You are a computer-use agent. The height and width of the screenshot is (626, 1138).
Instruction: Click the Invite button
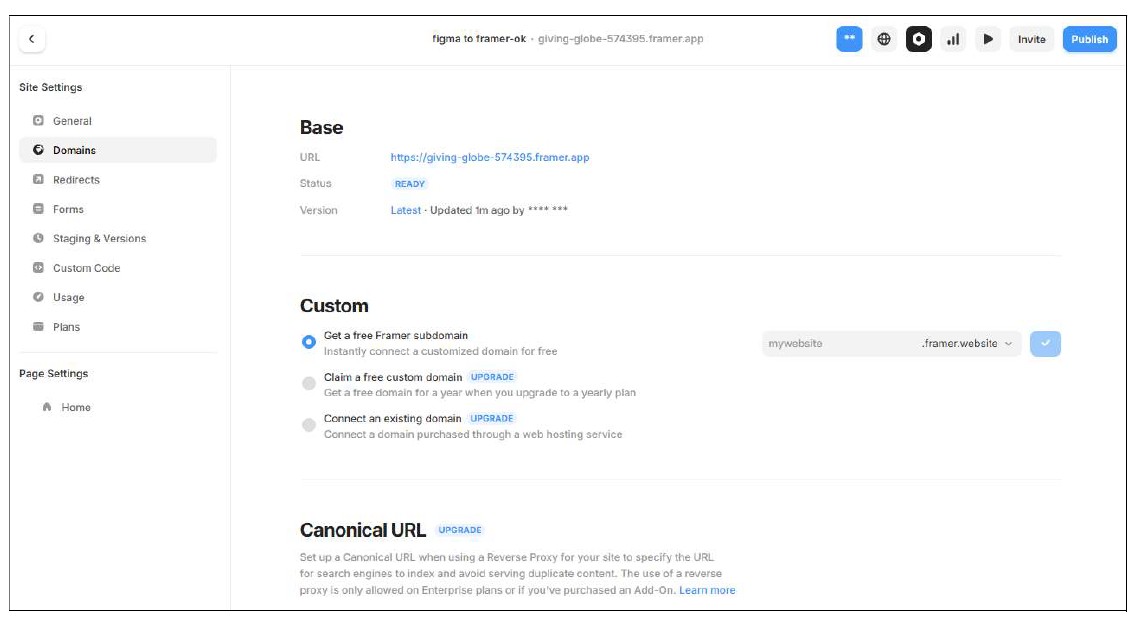click(1031, 39)
